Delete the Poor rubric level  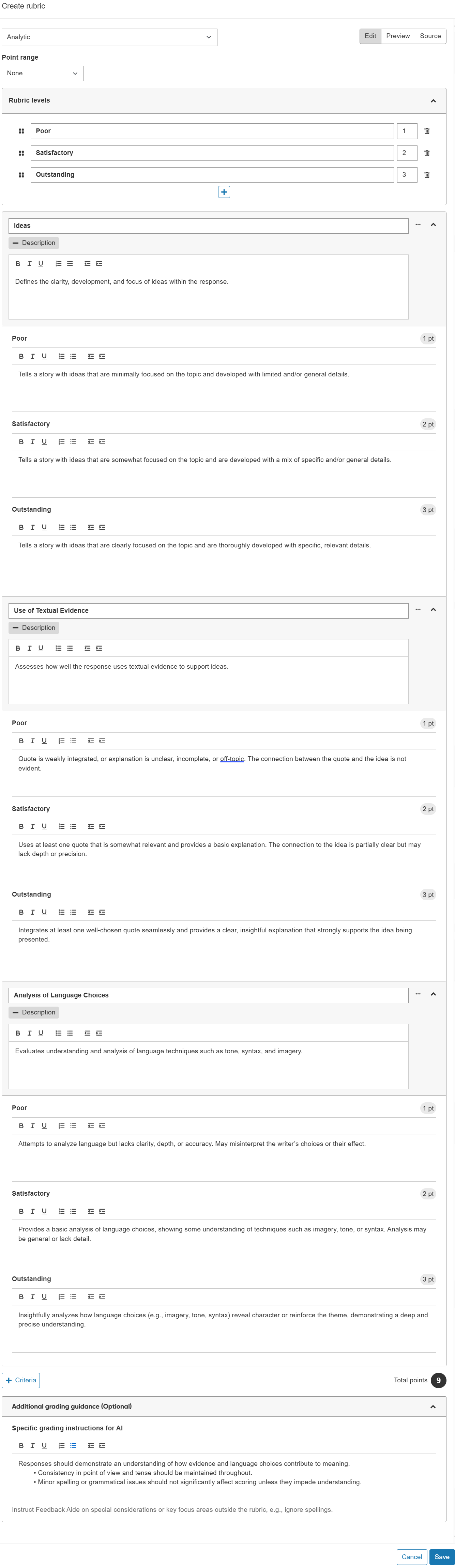point(427,131)
